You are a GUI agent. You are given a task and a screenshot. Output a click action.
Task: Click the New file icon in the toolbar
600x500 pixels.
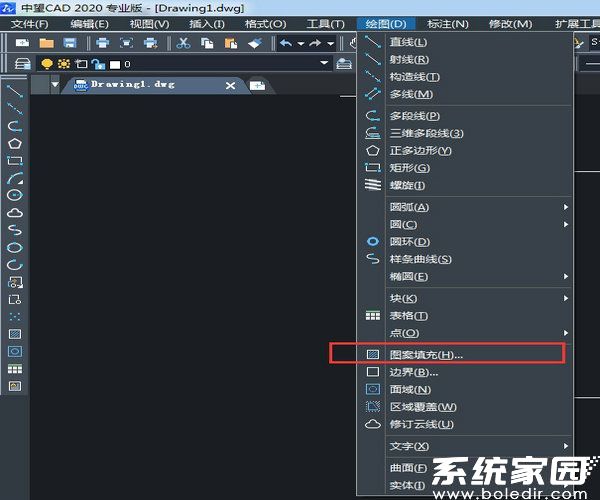click(23, 43)
